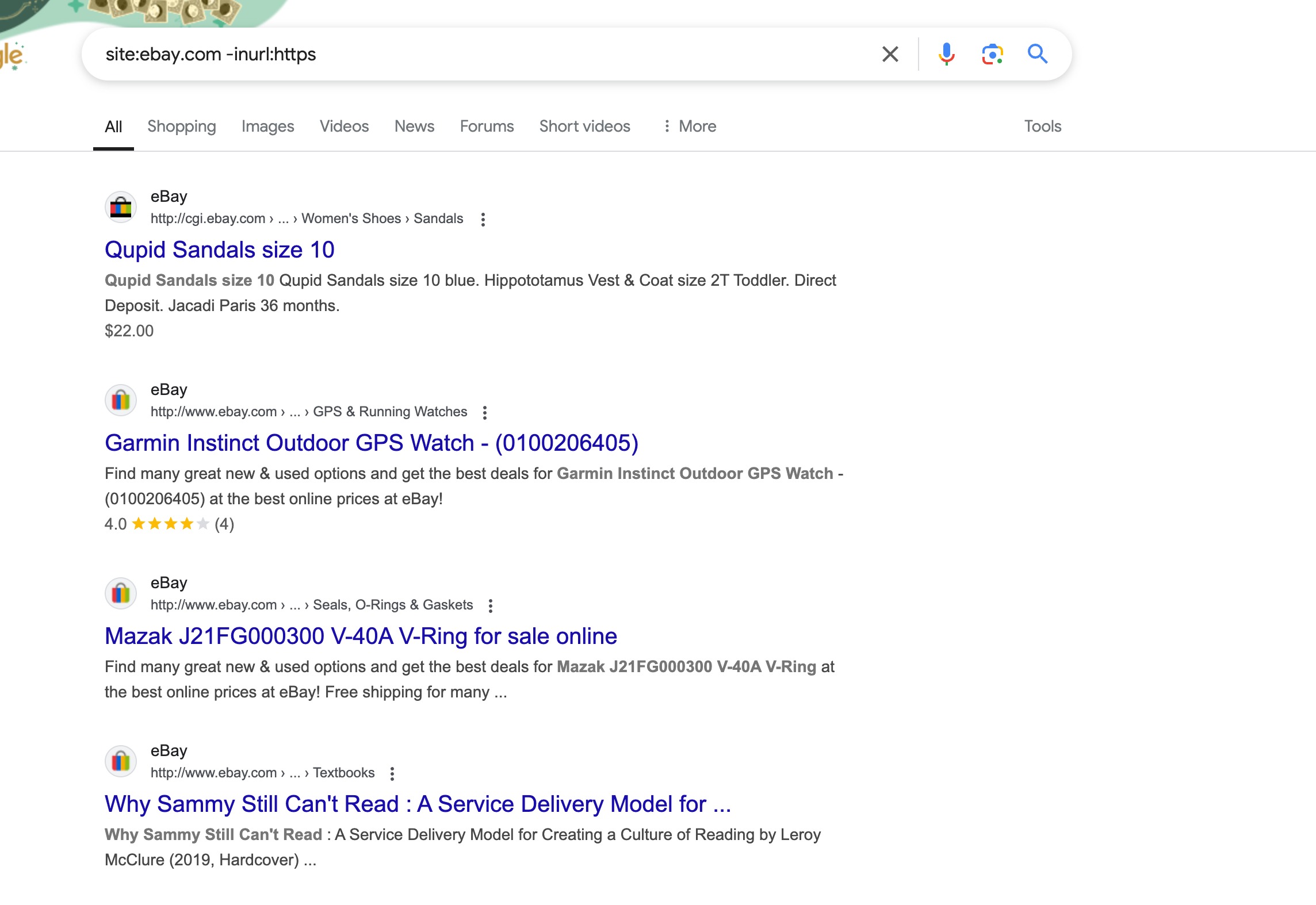Click the Textbooks breadcrumb URL
The width and height of the screenshot is (1316, 905).
pyautogui.click(x=263, y=773)
